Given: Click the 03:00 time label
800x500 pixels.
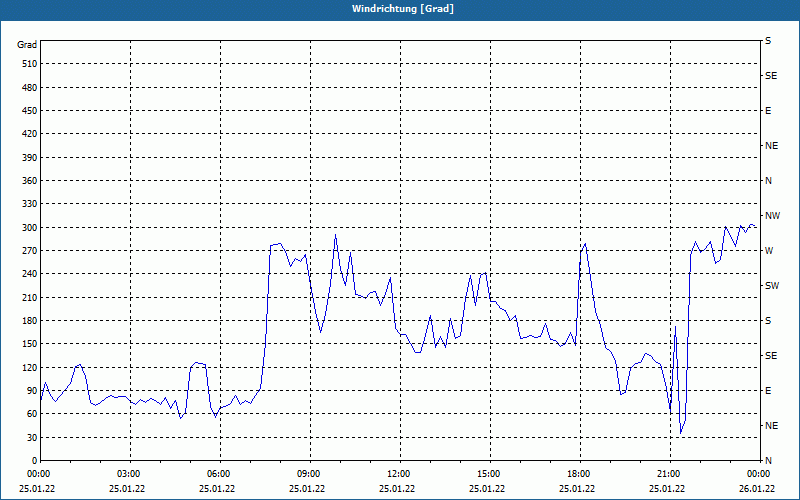Looking at the screenshot, I should pyautogui.click(x=131, y=473).
